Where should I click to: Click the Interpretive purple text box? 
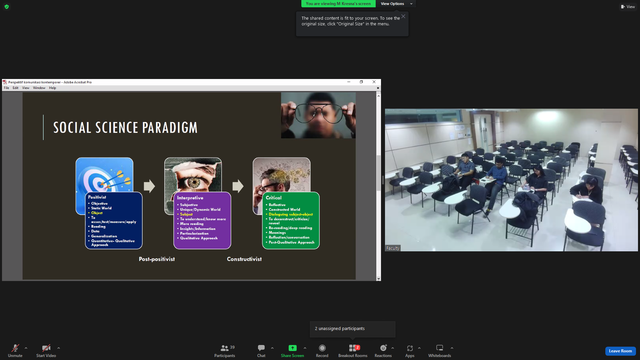pos(202,221)
